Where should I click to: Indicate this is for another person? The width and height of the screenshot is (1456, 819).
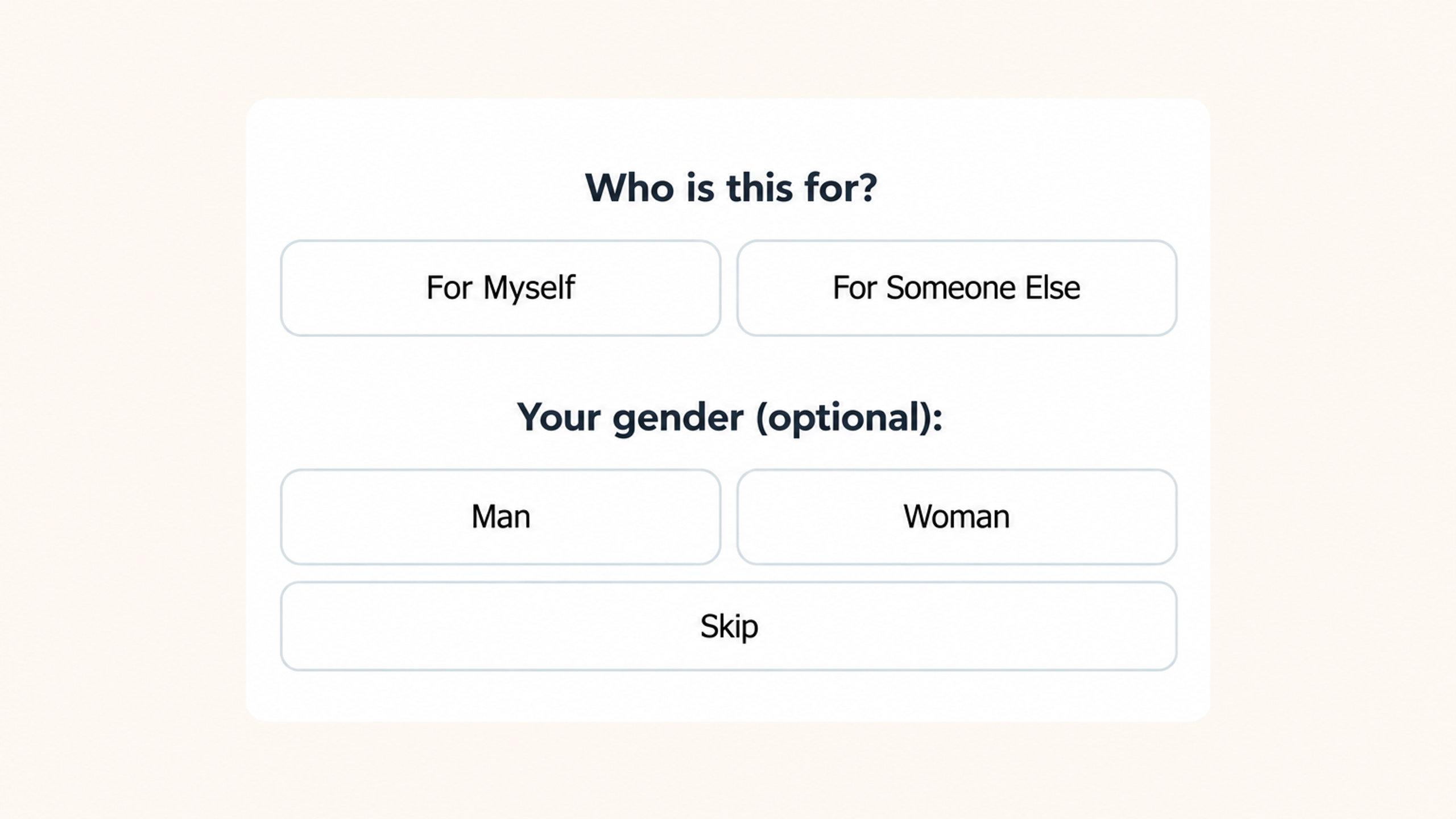point(957,288)
